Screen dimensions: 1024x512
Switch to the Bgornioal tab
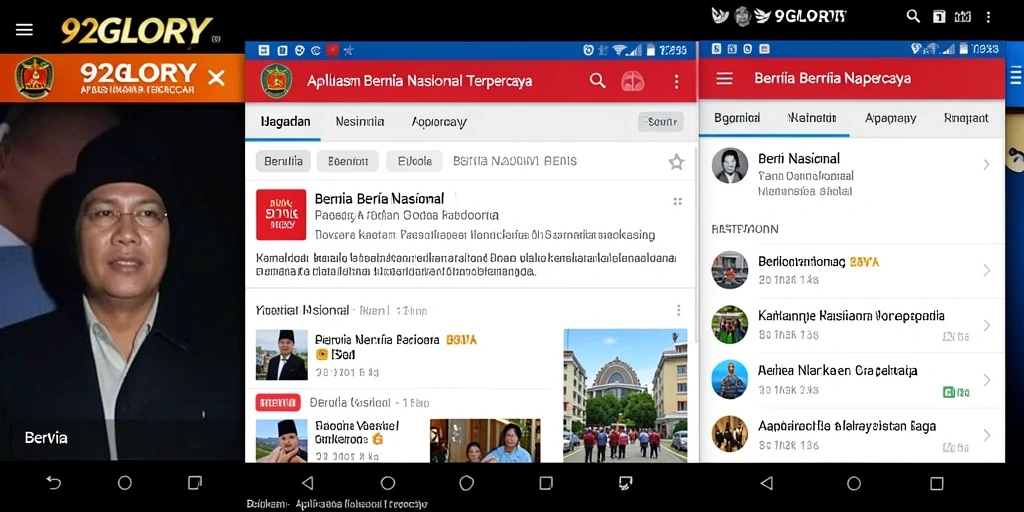coord(737,118)
